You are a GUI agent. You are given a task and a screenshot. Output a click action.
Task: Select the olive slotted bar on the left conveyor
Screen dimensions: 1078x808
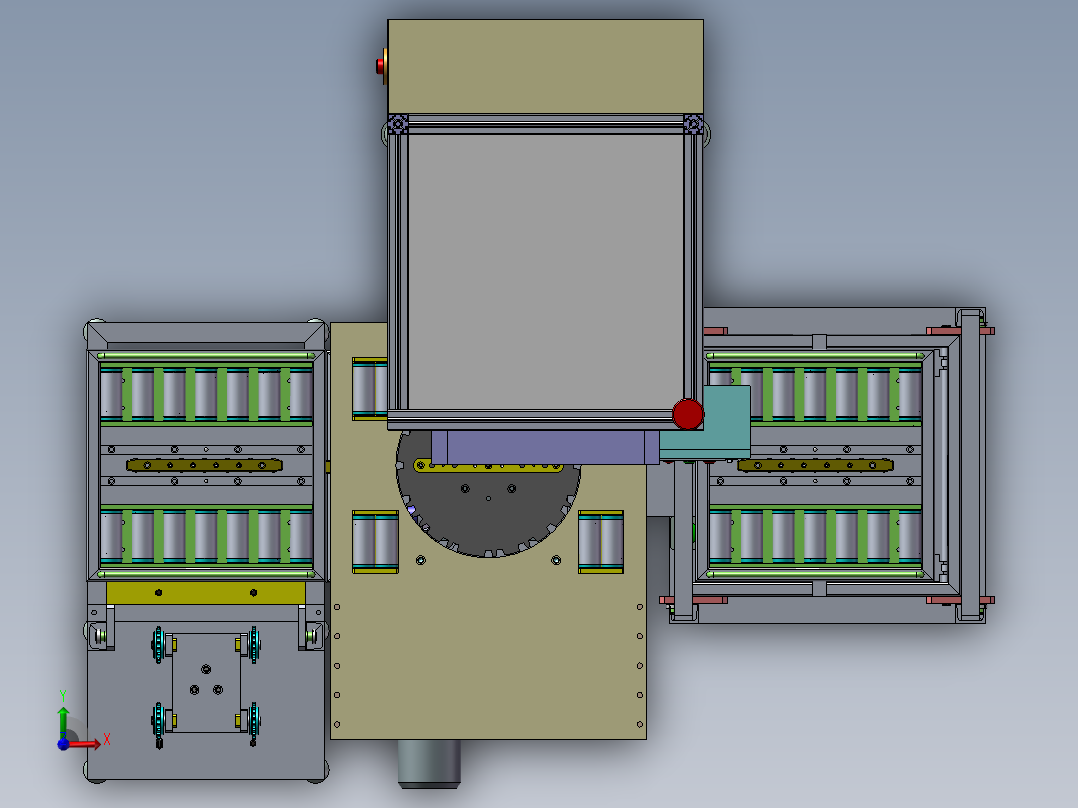tap(204, 466)
